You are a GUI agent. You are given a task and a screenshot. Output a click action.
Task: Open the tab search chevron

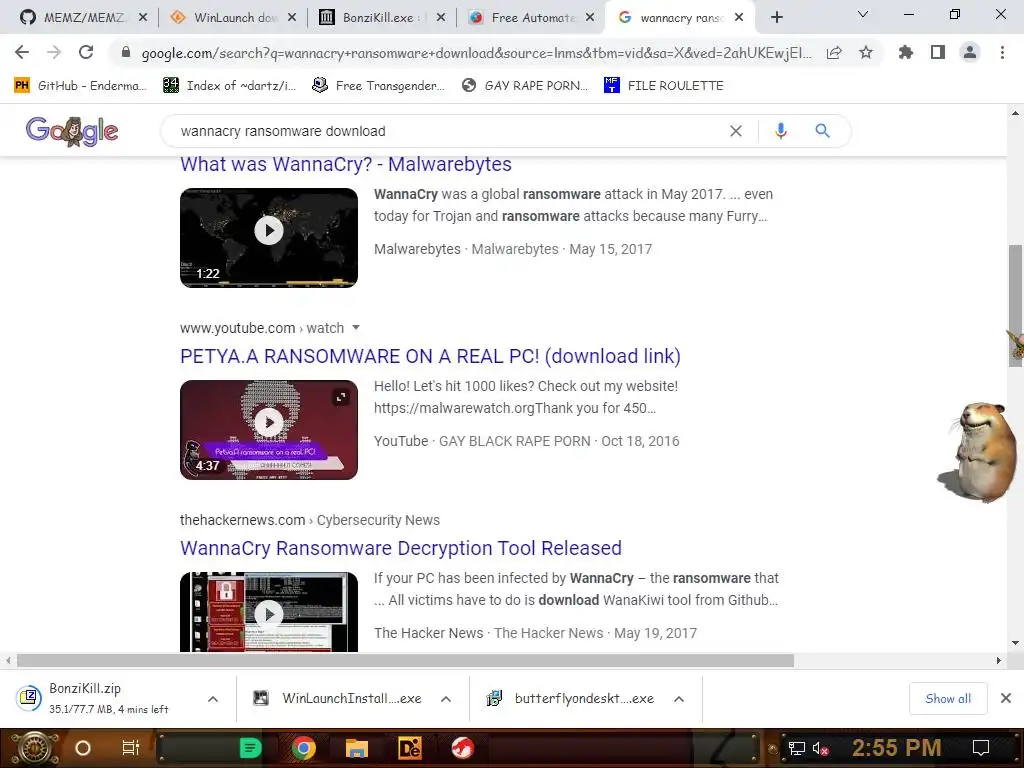pos(863,14)
